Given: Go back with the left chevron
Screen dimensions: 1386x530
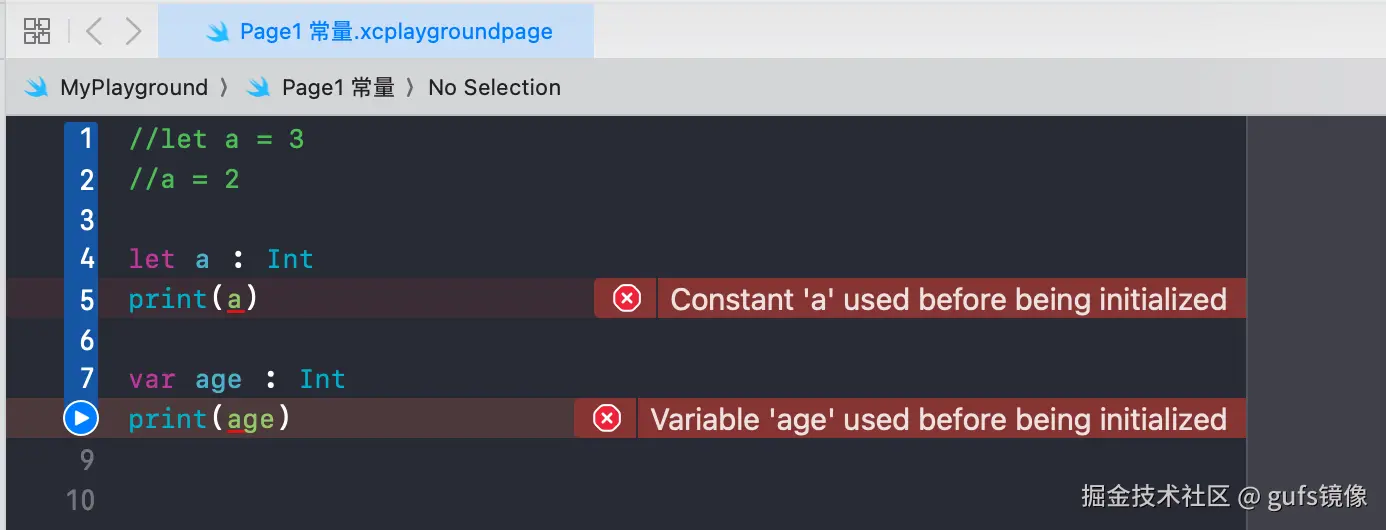Looking at the screenshot, I should (94, 31).
